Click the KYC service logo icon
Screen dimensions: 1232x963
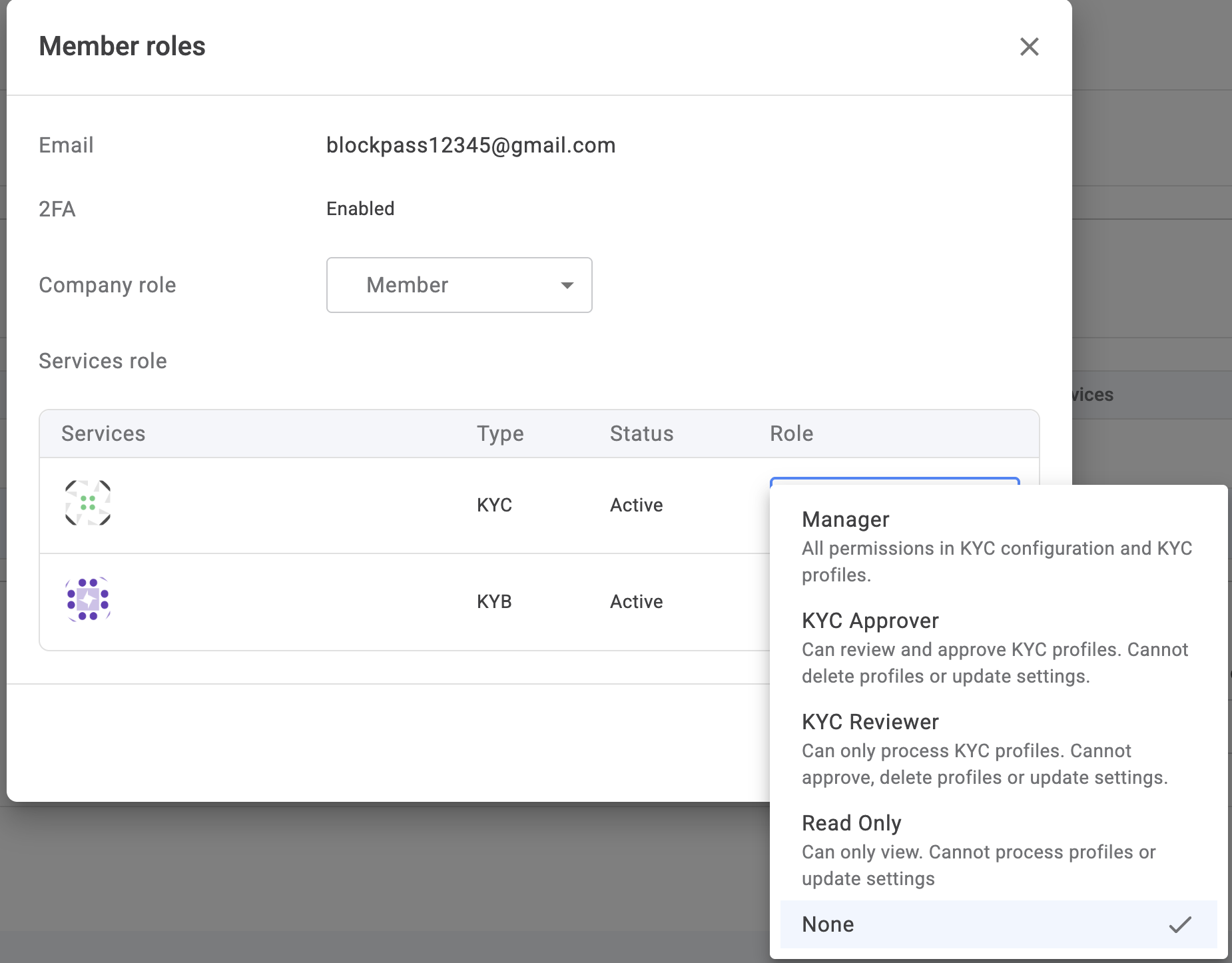(88, 503)
